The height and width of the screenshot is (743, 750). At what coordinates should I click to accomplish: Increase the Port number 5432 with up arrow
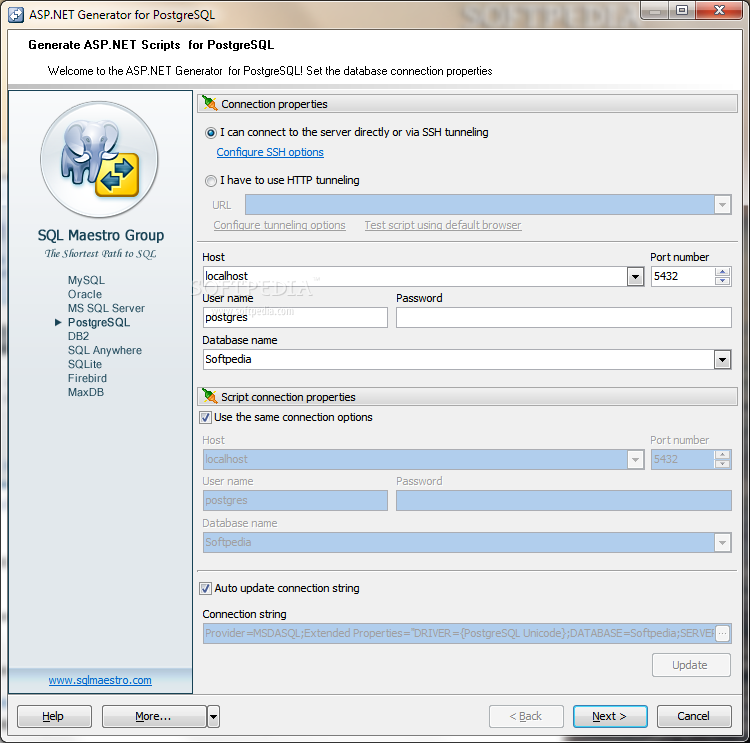click(x=722, y=272)
